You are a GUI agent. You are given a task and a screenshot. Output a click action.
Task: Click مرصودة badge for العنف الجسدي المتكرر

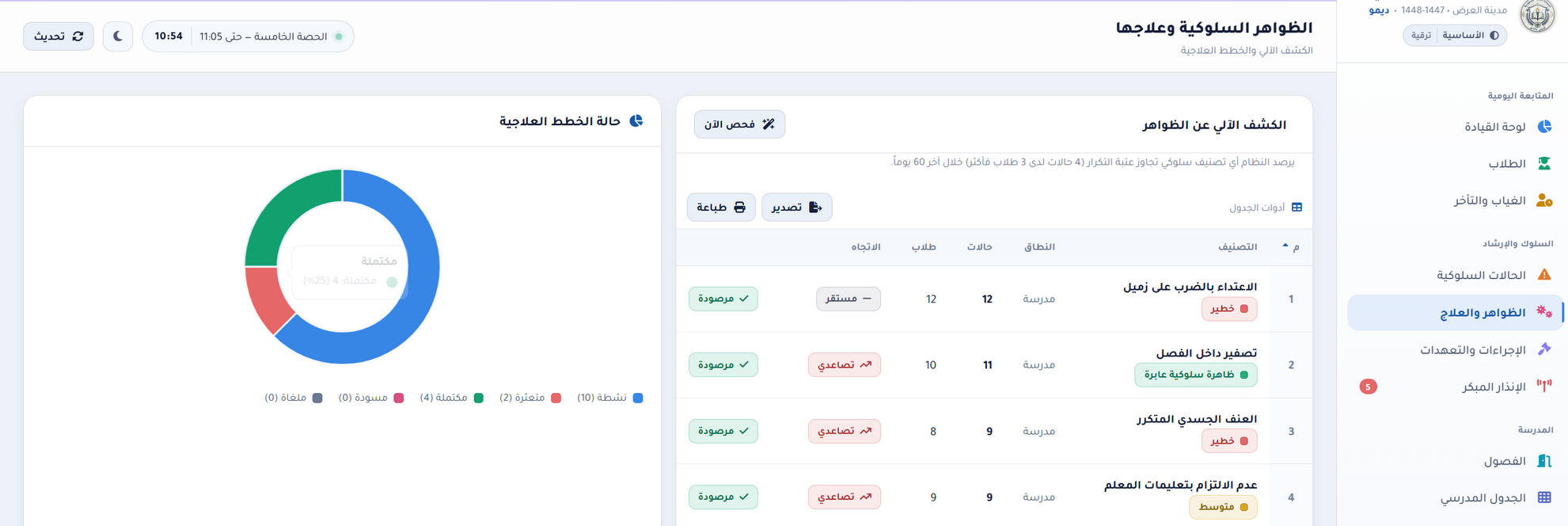pyautogui.click(x=723, y=431)
